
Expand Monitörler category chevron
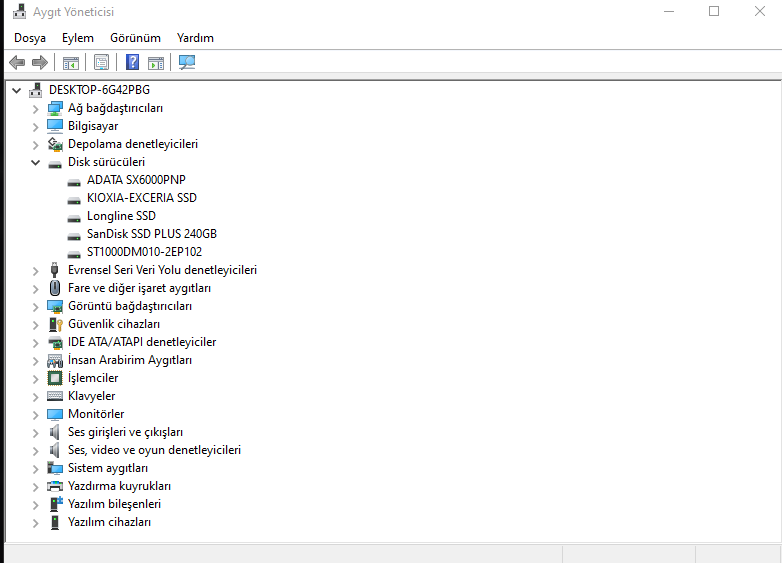point(35,414)
